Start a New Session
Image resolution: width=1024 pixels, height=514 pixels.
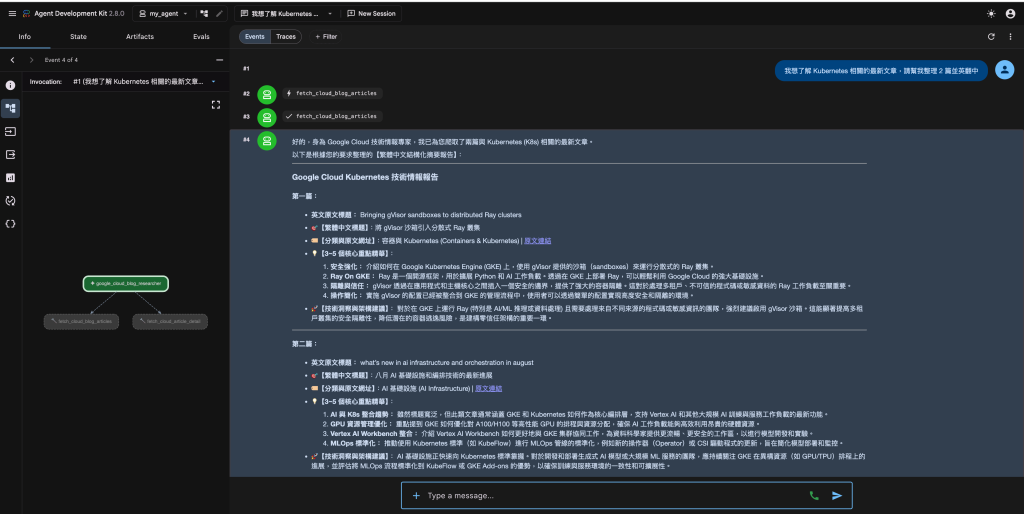(x=372, y=14)
